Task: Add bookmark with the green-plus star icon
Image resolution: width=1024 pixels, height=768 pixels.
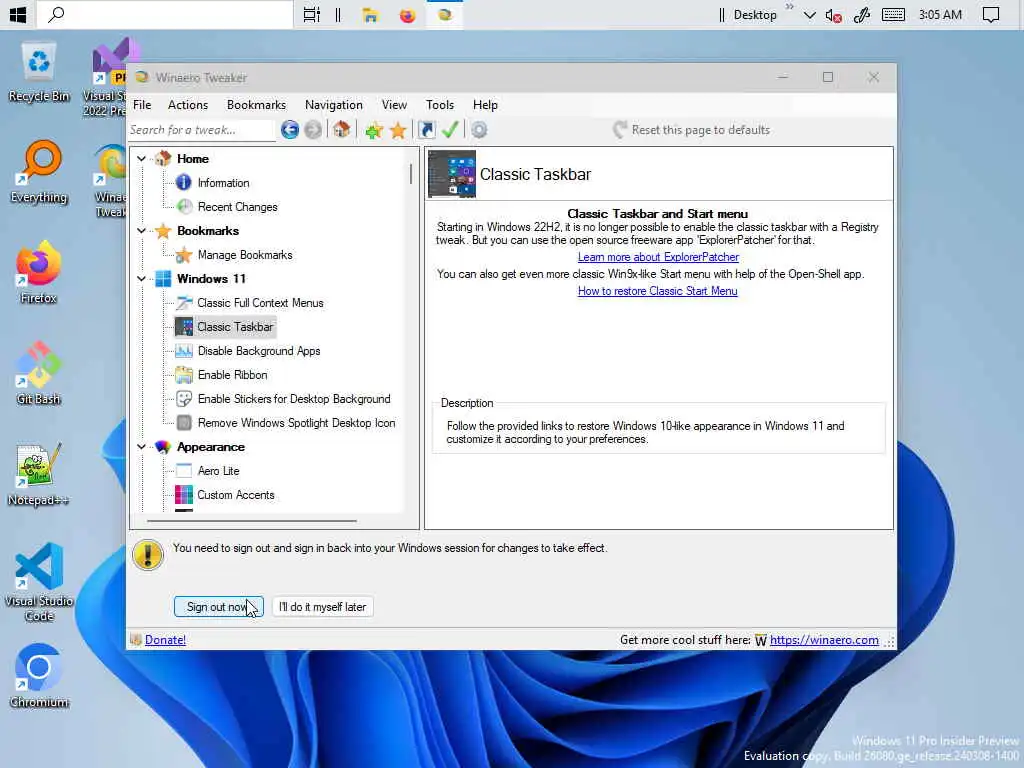Action: [x=374, y=130]
